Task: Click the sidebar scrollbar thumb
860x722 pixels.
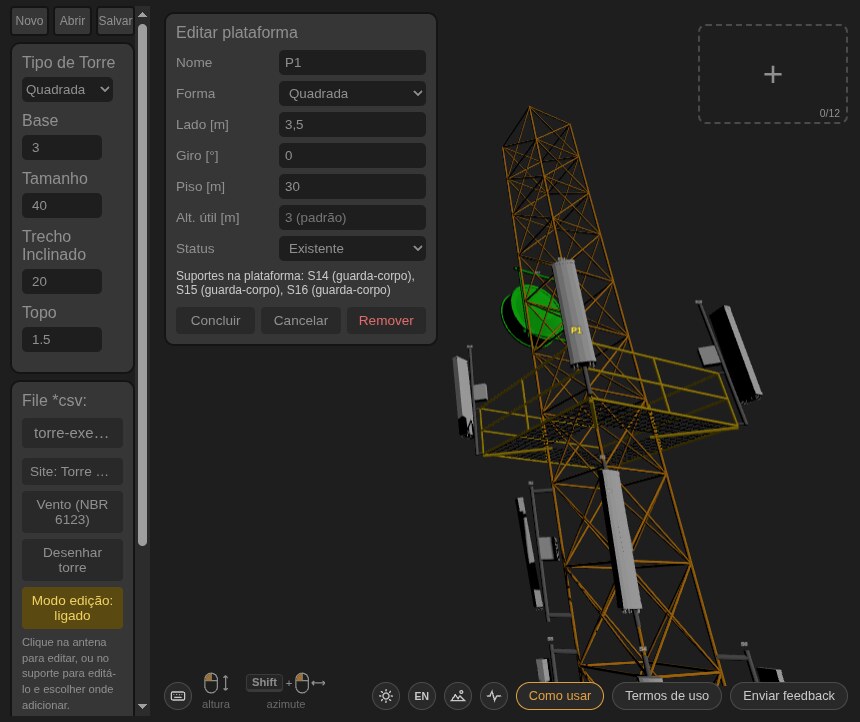Action: (x=143, y=284)
